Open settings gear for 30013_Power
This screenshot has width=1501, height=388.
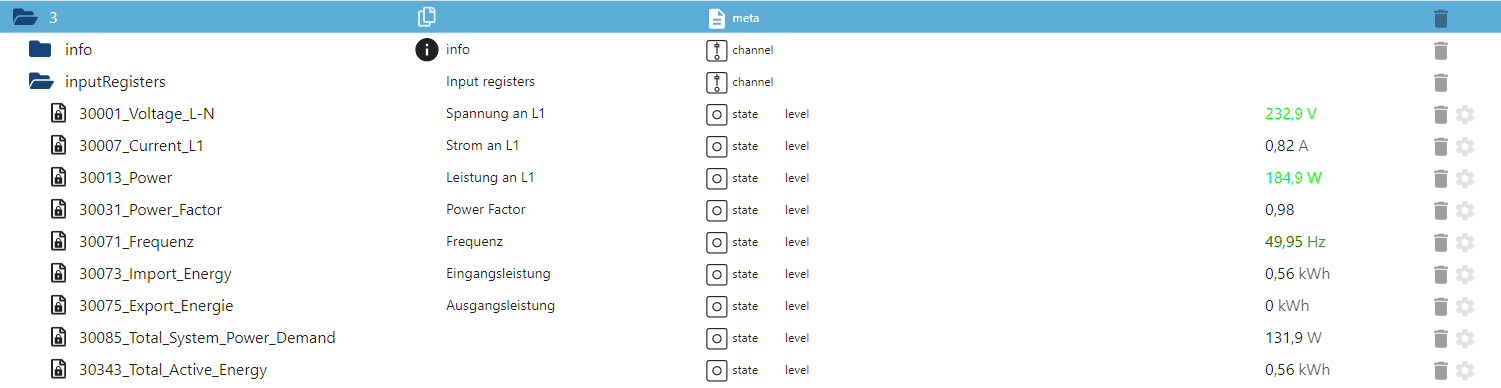tap(1465, 178)
